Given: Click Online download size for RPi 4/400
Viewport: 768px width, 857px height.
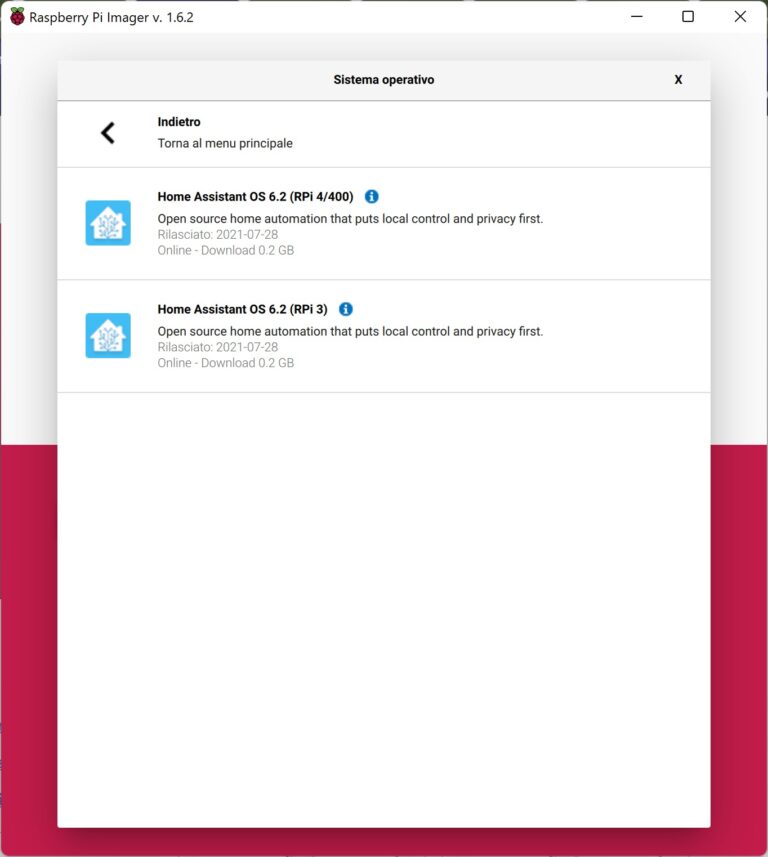Looking at the screenshot, I should (x=226, y=250).
